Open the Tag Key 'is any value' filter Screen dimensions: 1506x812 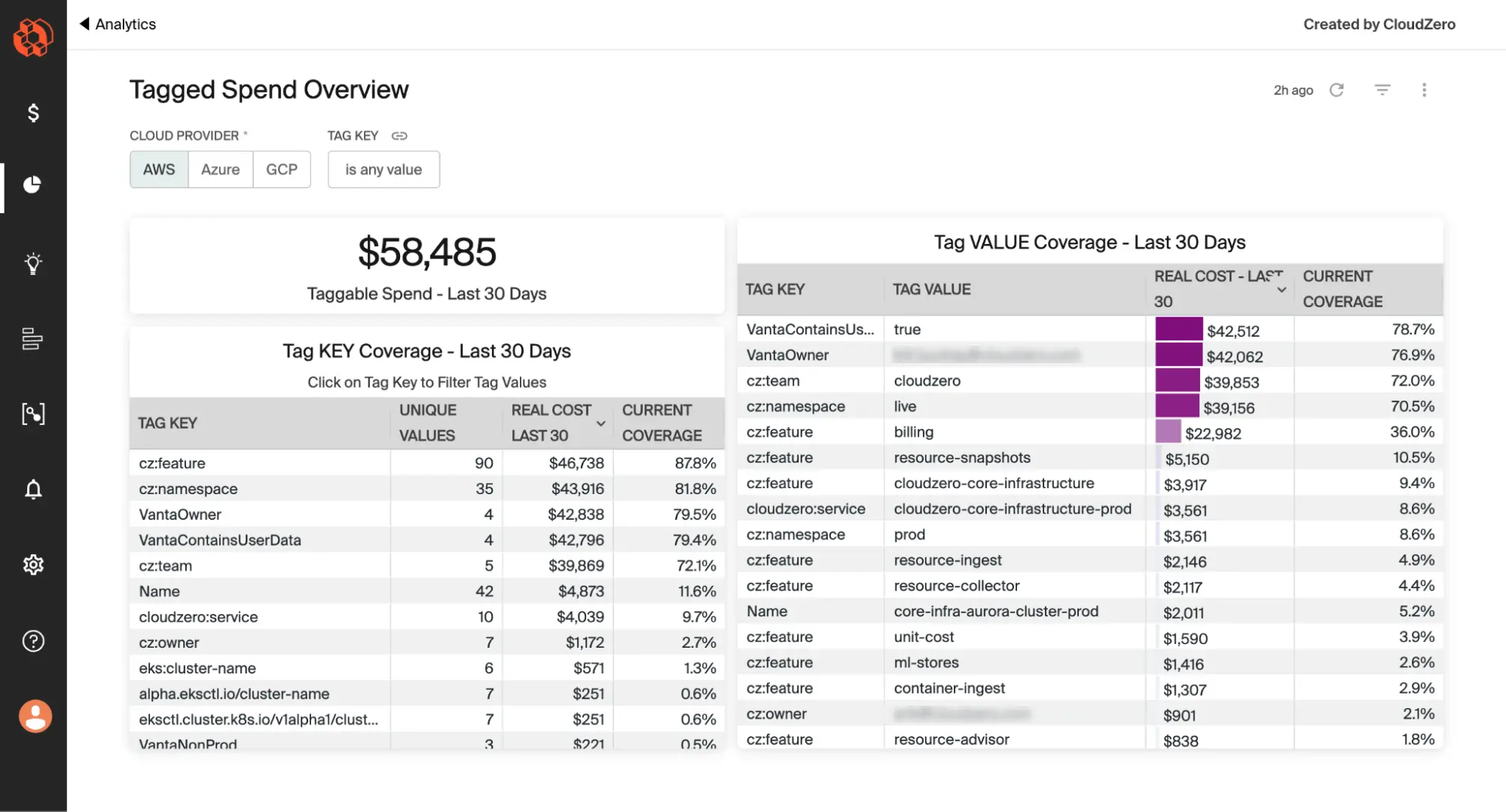click(383, 169)
